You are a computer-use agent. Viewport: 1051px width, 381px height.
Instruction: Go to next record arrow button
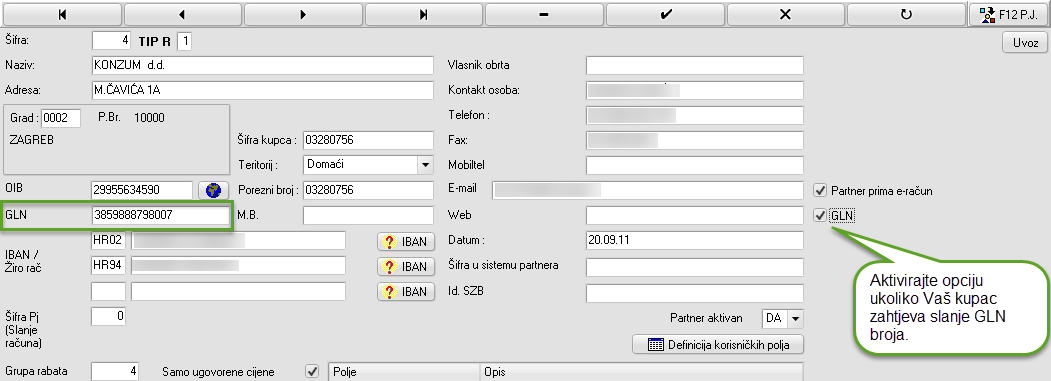click(304, 14)
